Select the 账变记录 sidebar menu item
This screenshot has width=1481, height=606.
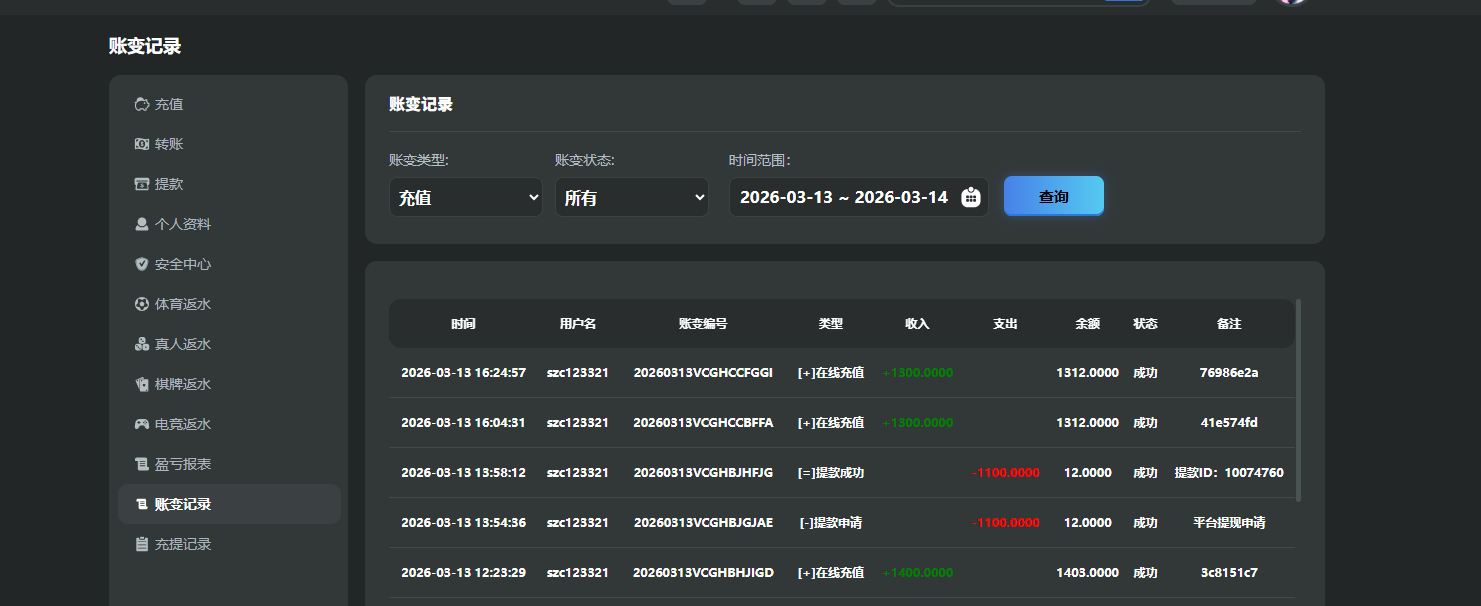point(182,504)
